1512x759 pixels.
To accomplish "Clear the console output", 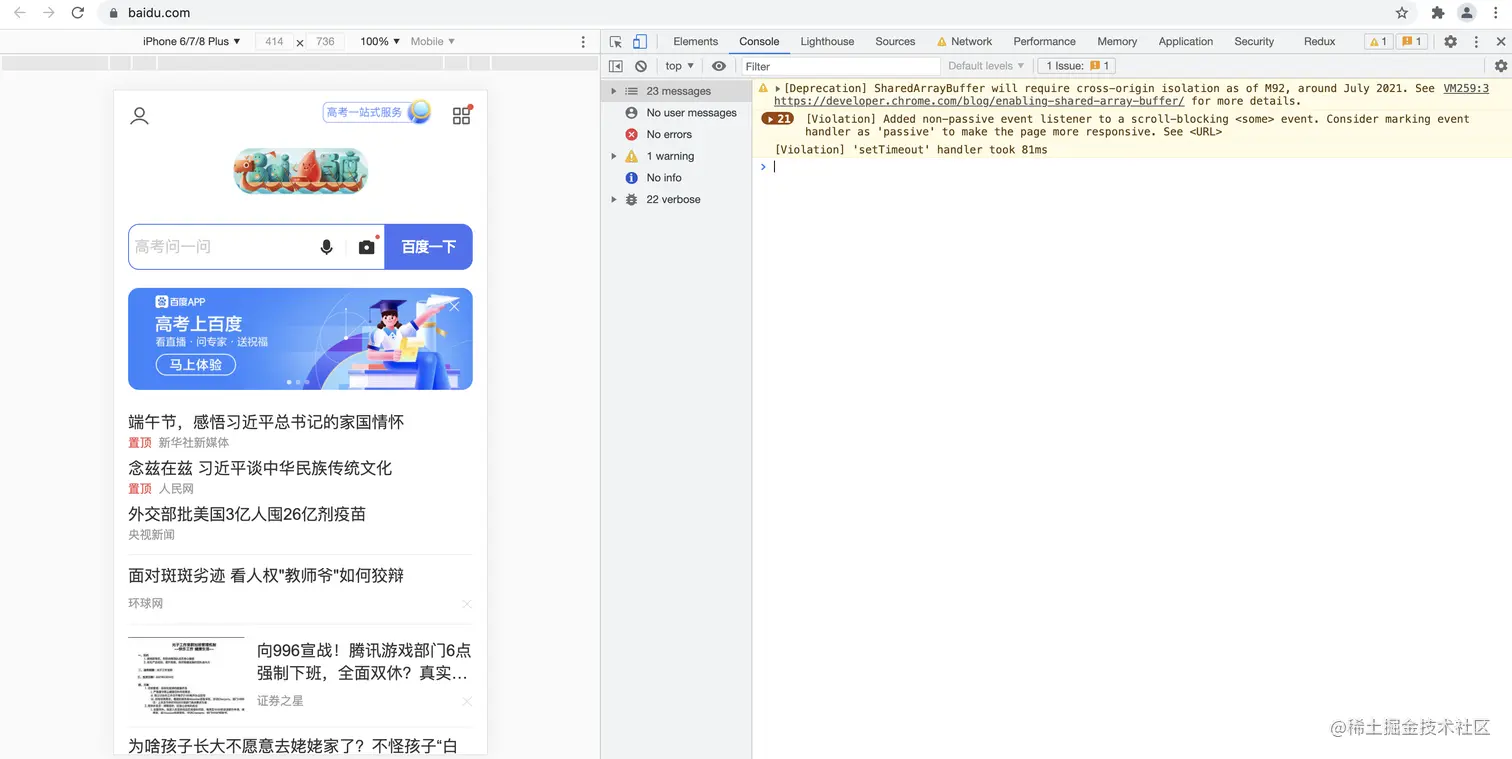I will 641,66.
